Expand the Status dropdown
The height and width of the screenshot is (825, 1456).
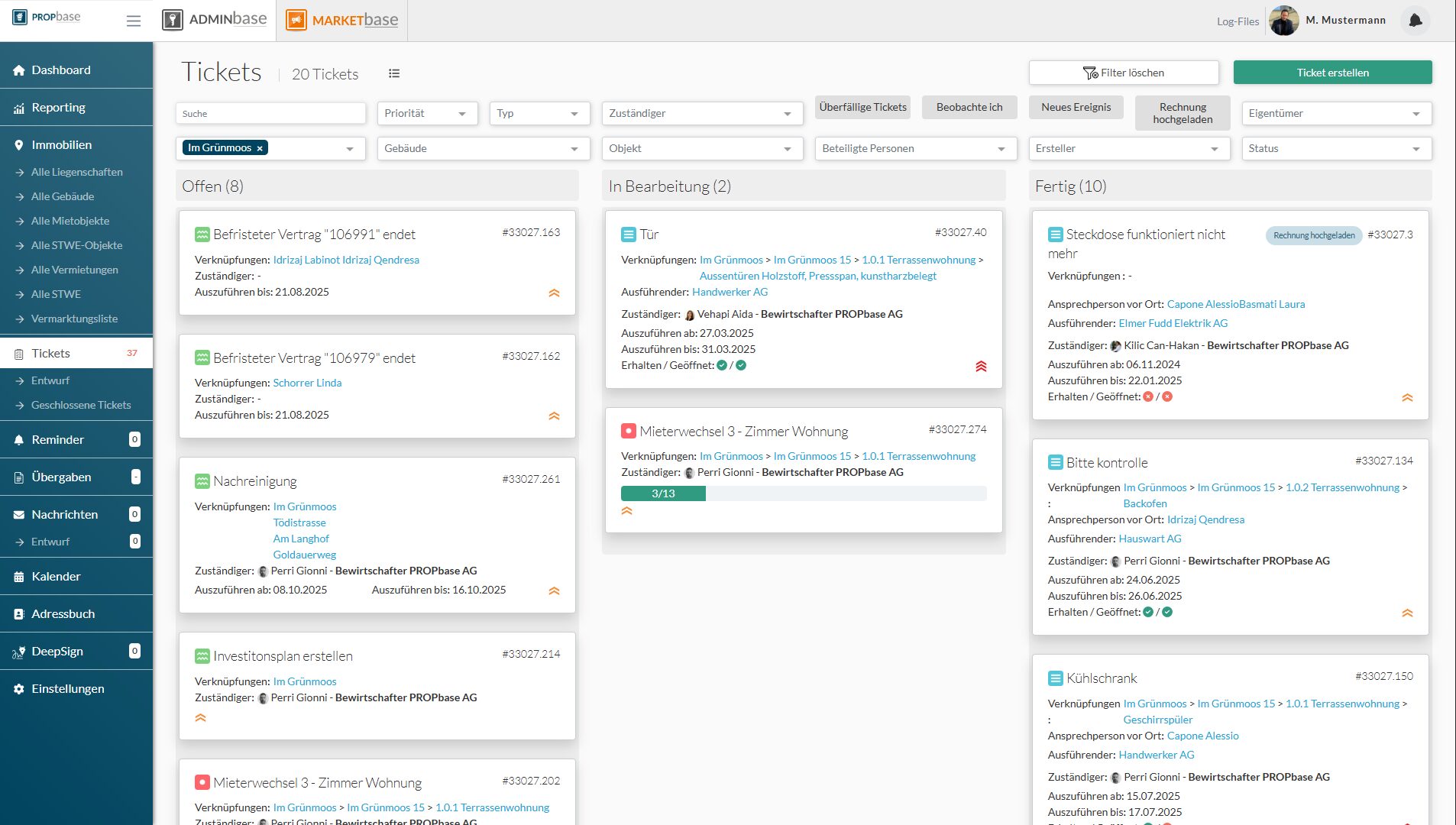tap(1335, 148)
